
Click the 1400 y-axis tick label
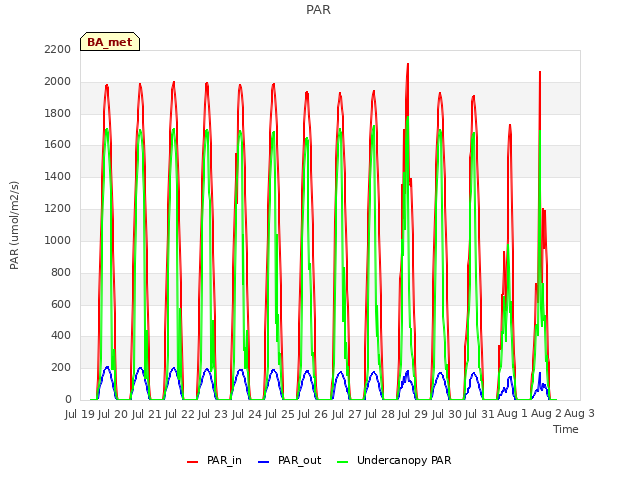(x=58, y=176)
